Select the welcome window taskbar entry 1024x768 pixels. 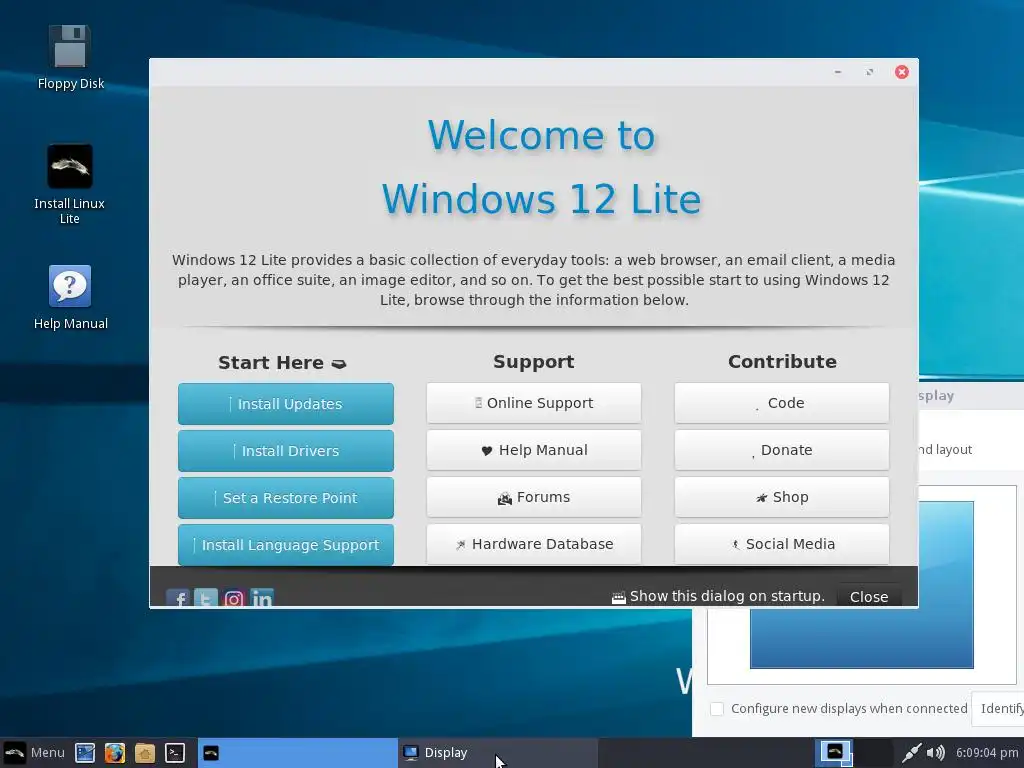297,753
